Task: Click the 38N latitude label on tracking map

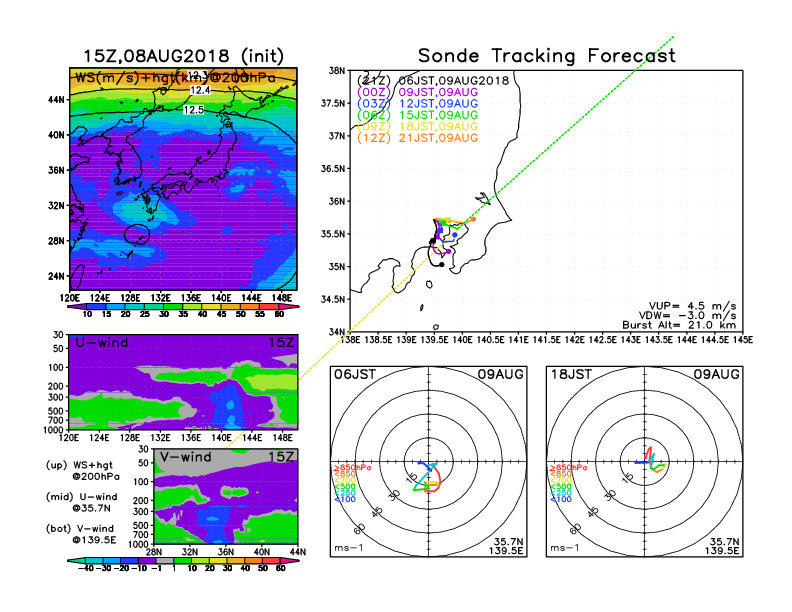Action: (x=337, y=71)
